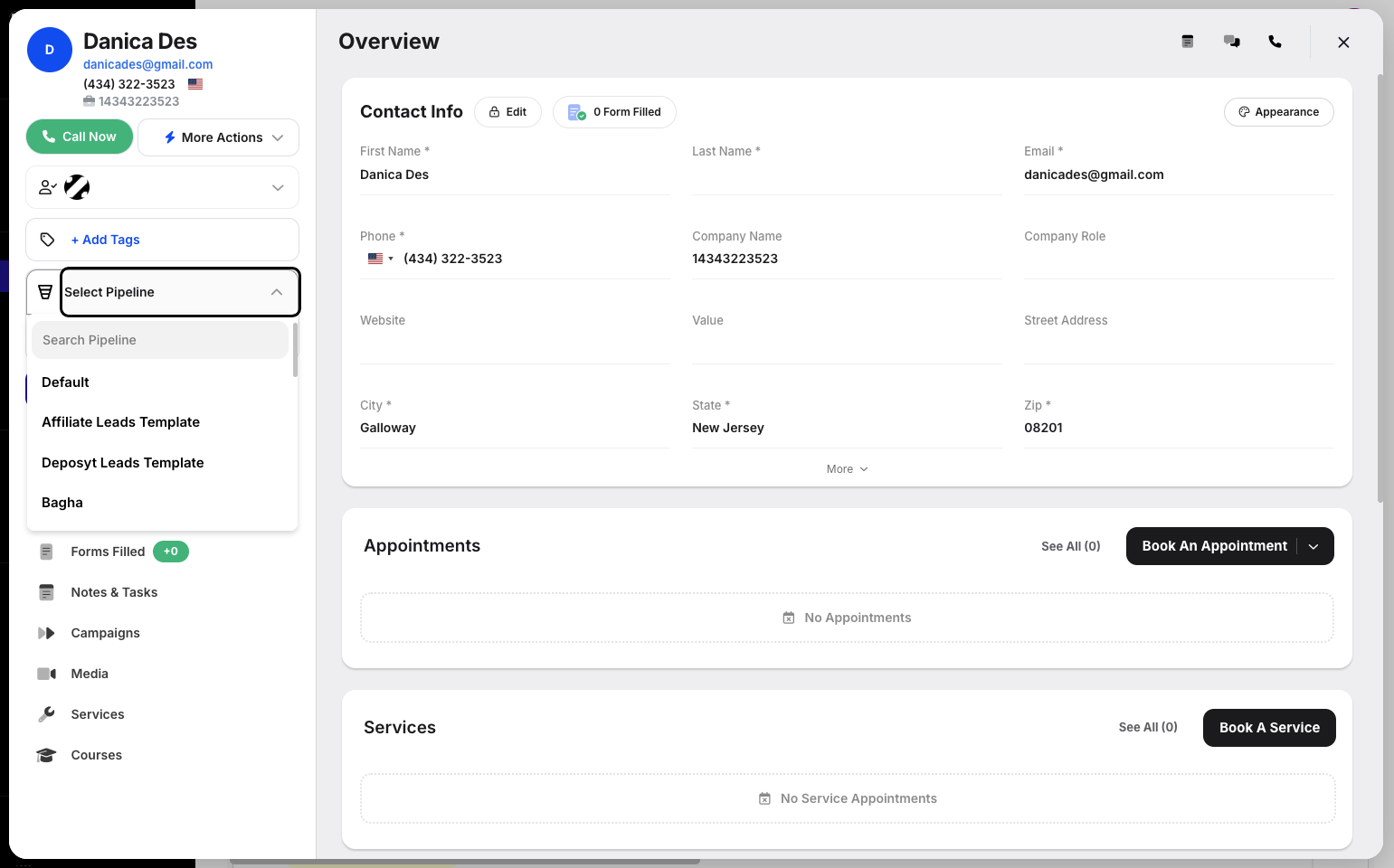
Task: Open the conversations chat icon in the header
Action: pos(1232,42)
